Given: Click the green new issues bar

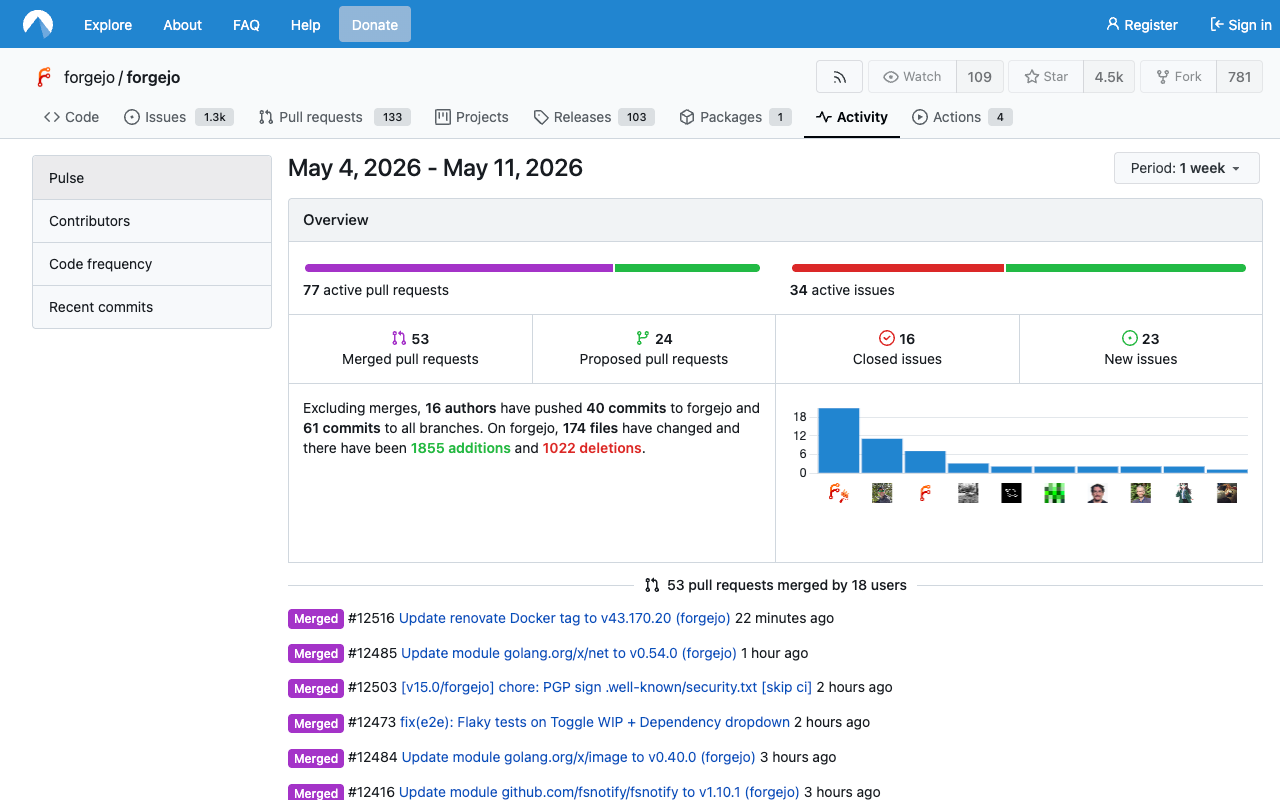Looking at the screenshot, I should point(1126,268).
